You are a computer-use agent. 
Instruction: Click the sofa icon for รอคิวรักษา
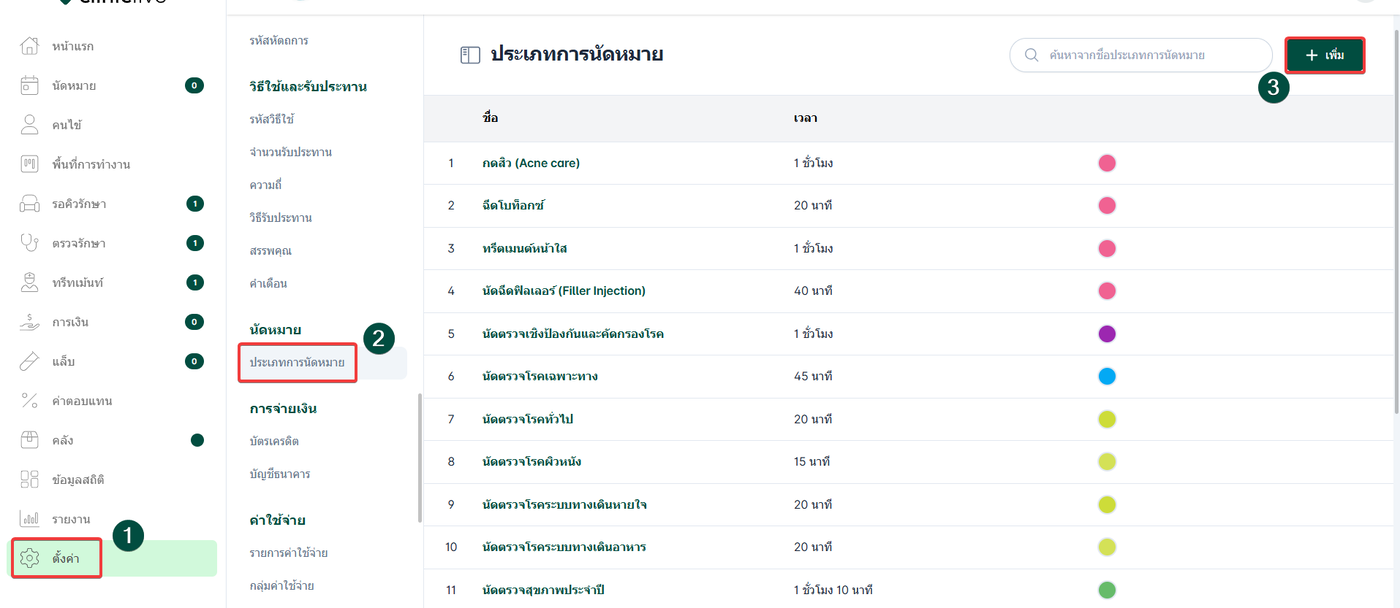pos(30,204)
